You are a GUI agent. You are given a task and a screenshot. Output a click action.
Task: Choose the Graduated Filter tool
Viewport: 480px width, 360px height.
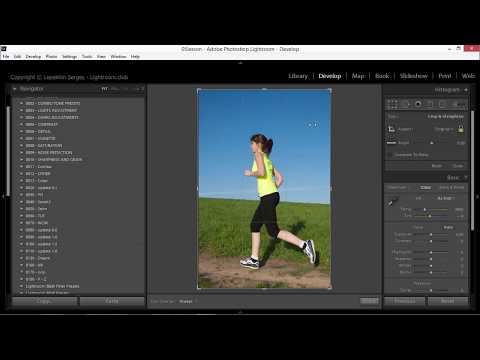click(x=430, y=104)
